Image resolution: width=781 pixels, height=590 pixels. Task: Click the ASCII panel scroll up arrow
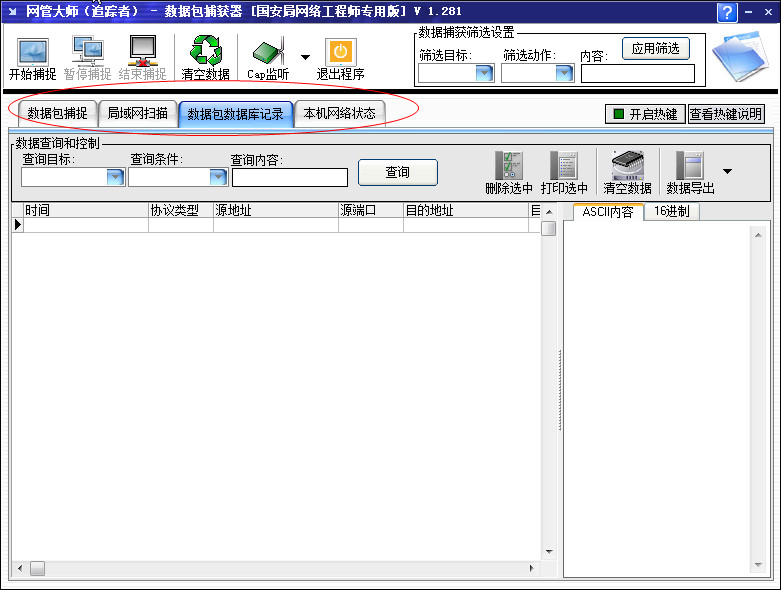tap(758, 235)
